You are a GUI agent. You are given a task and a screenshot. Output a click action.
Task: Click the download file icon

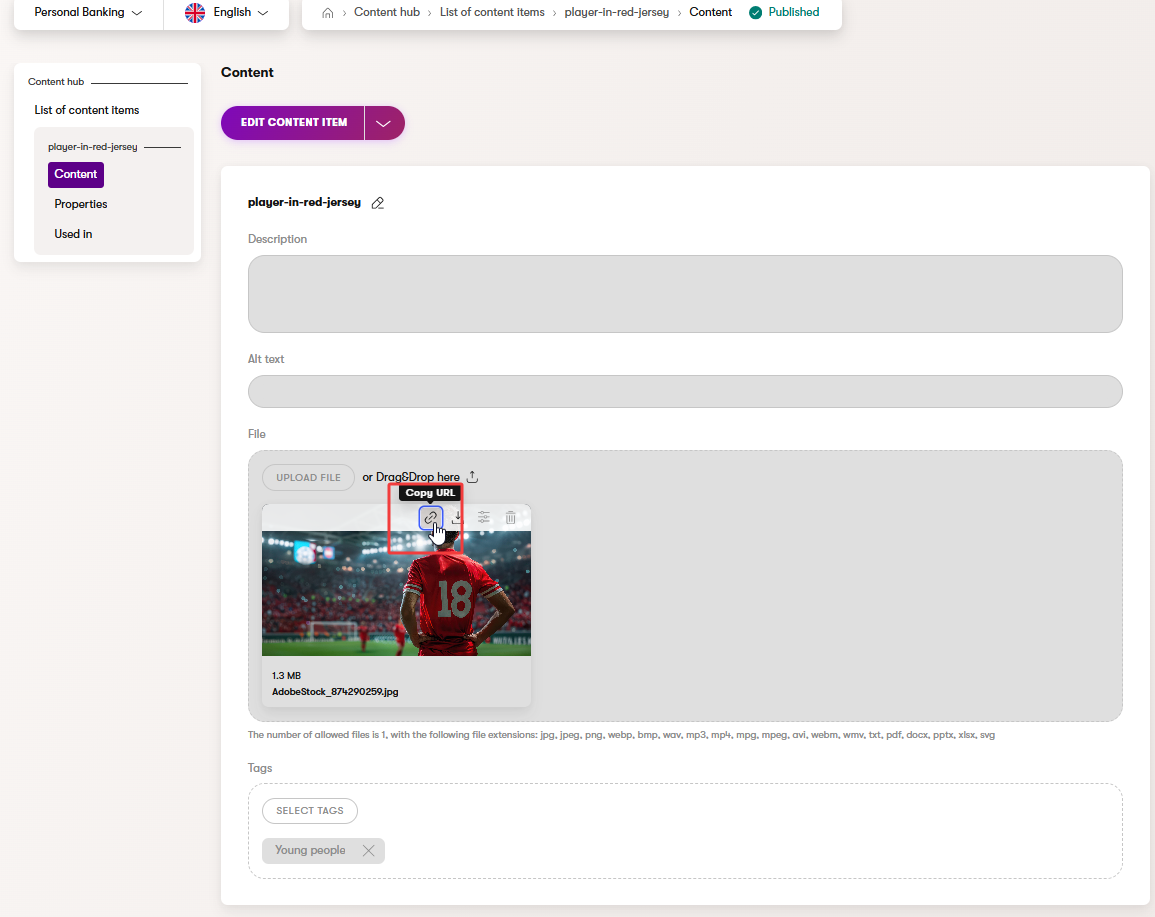457,518
